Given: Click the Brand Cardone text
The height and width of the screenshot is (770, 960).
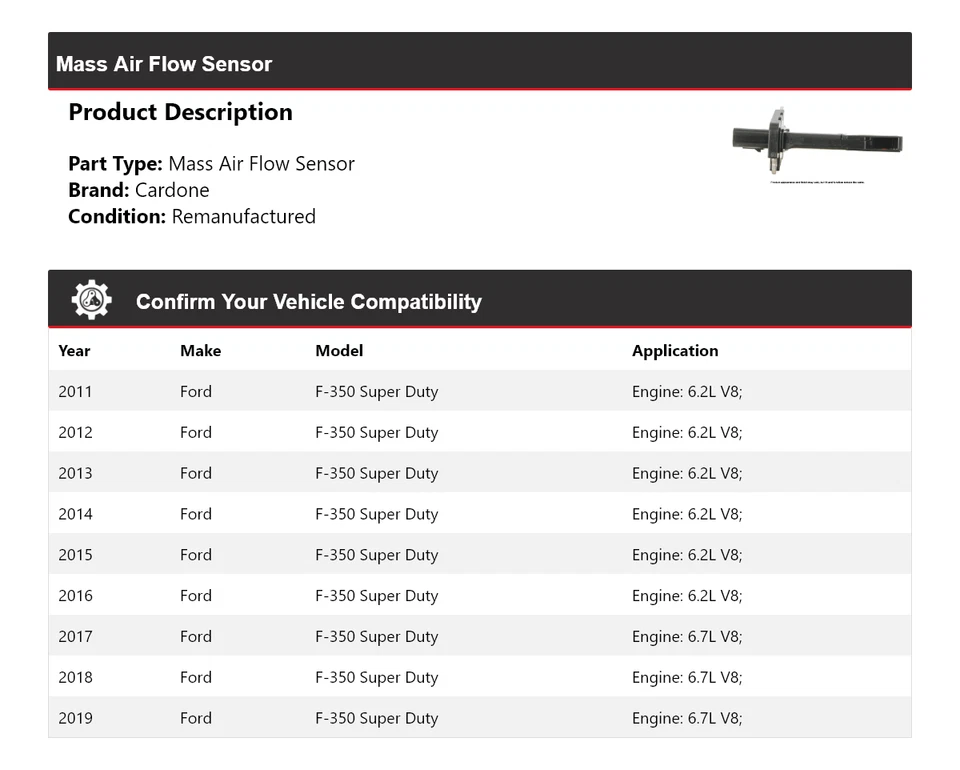Looking at the screenshot, I should click(x=139, y=190).
